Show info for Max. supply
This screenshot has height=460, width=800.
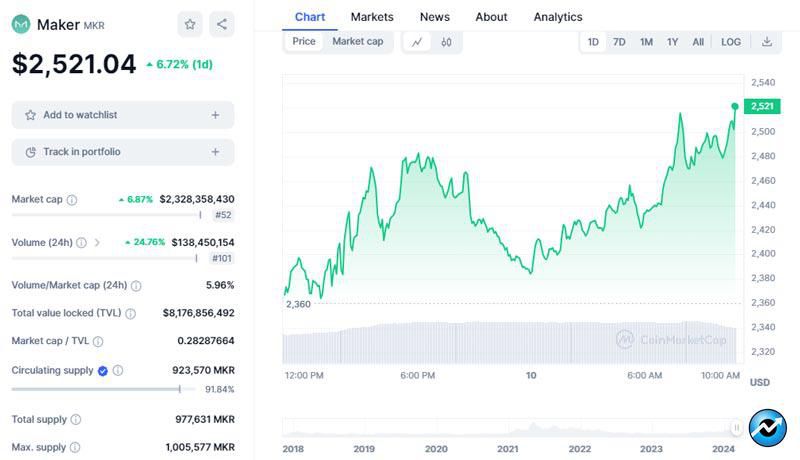coord(74,447)
